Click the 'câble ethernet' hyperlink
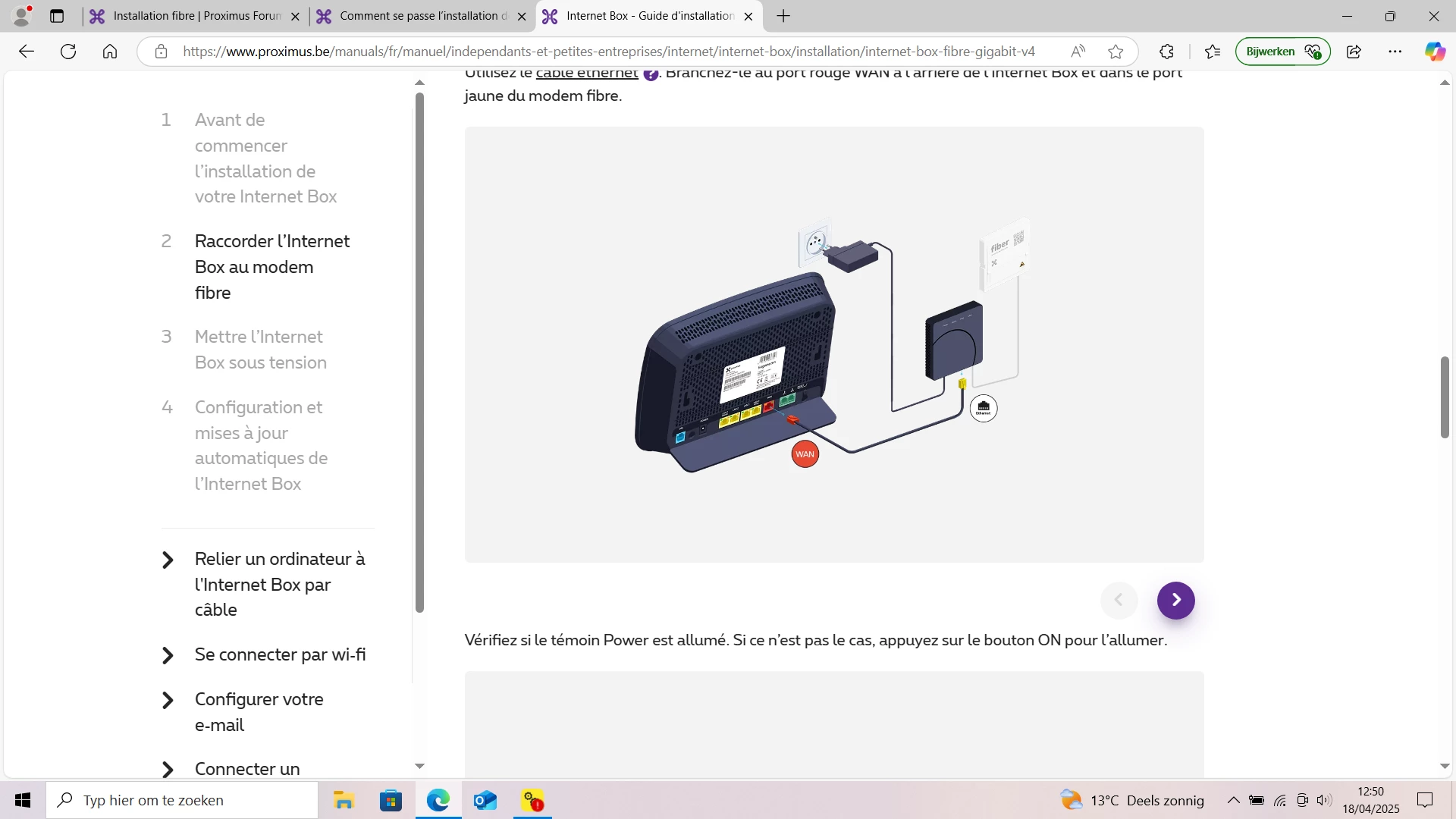 click(x=587, y=74)
